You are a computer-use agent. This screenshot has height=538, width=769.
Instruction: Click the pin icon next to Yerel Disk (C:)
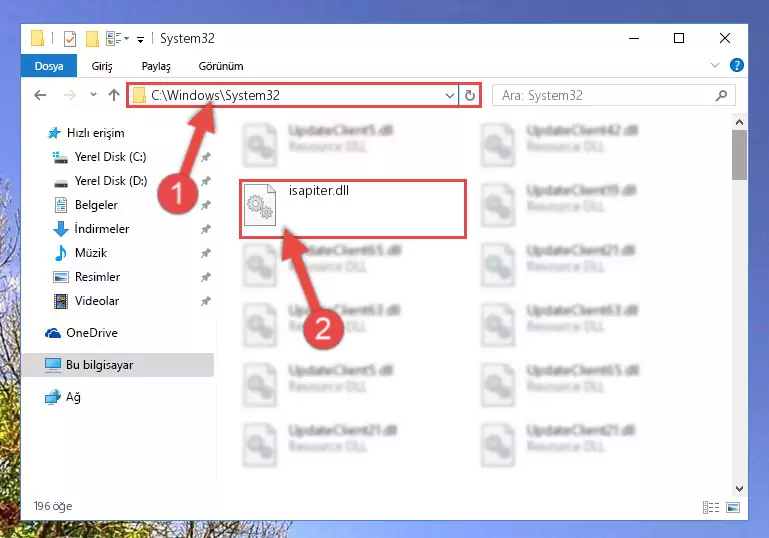[x=205, y=157]
